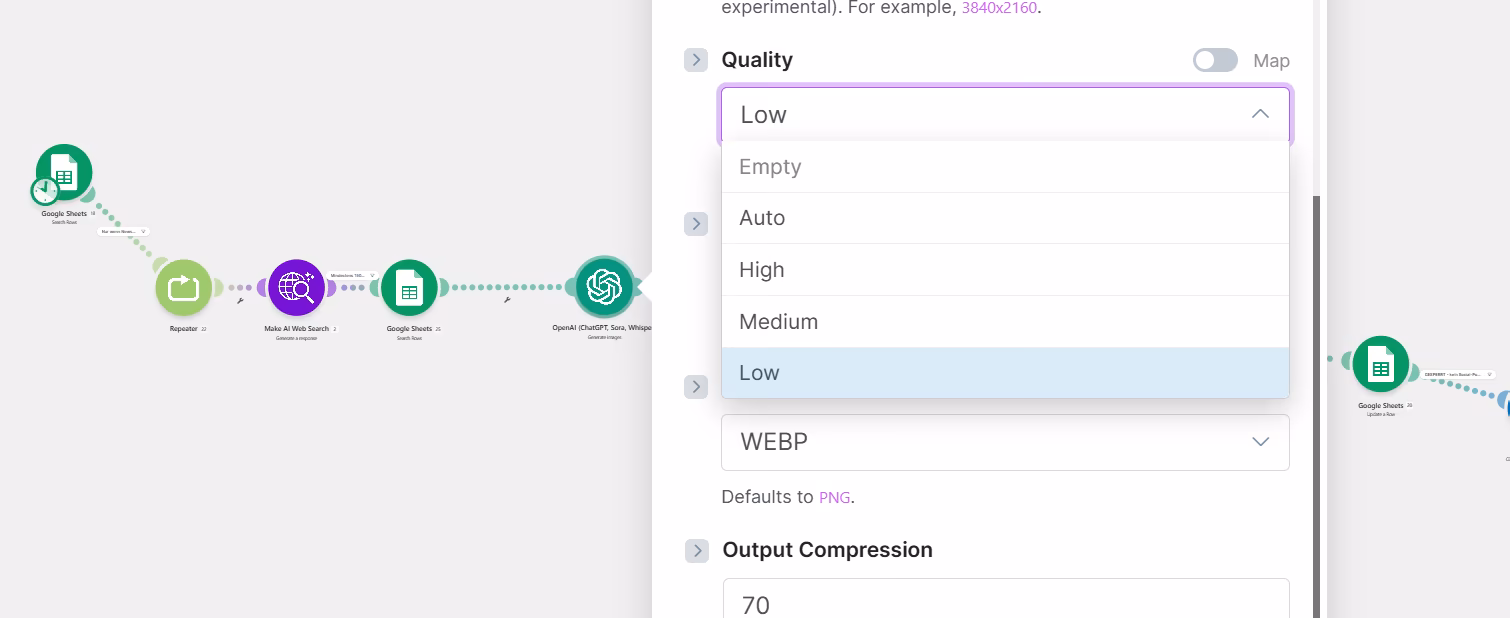Viewport: 1510px width, 618px height.
Task: Select the Google Sheets Update a Row module
Action: [x=1381, y=365]
